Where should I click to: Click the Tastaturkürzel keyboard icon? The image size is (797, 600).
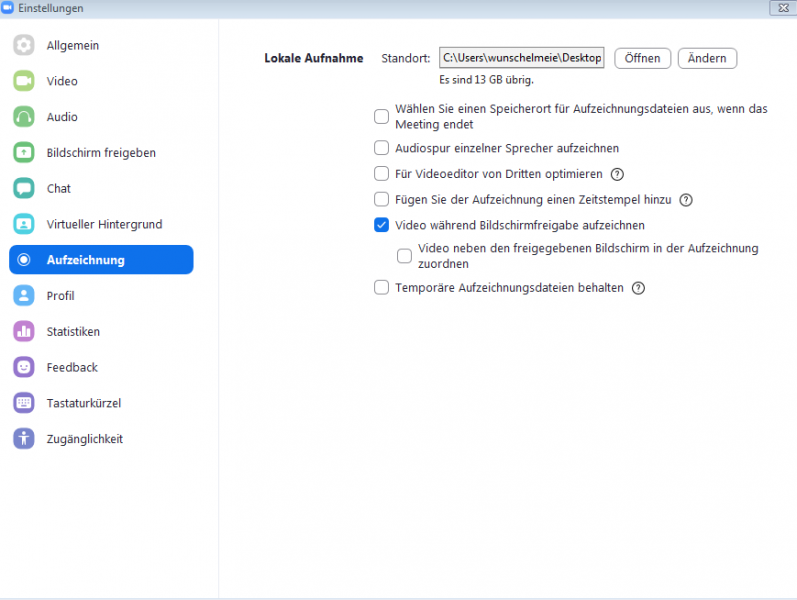(23, 403)
